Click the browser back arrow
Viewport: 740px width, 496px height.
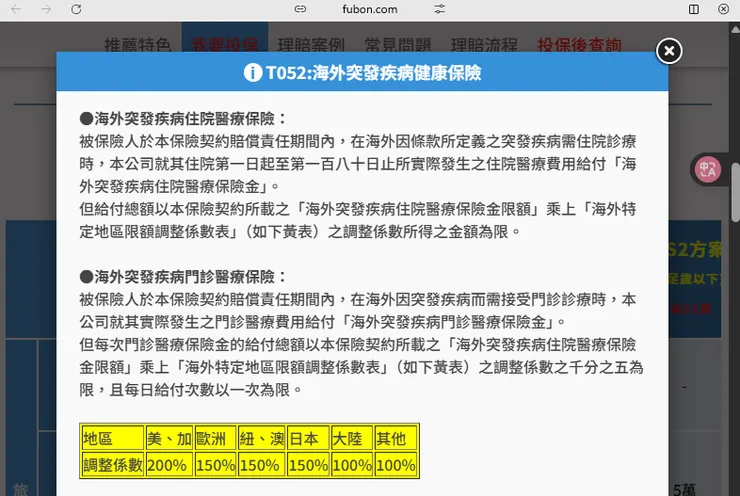pos(16,9)
